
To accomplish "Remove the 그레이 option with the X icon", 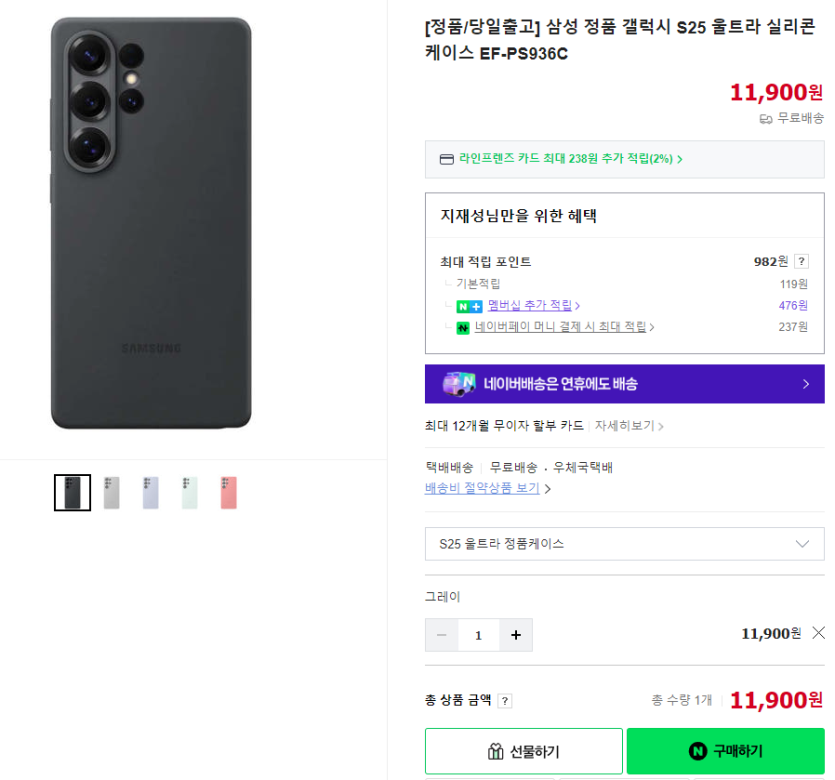I will tap(818, 633).
